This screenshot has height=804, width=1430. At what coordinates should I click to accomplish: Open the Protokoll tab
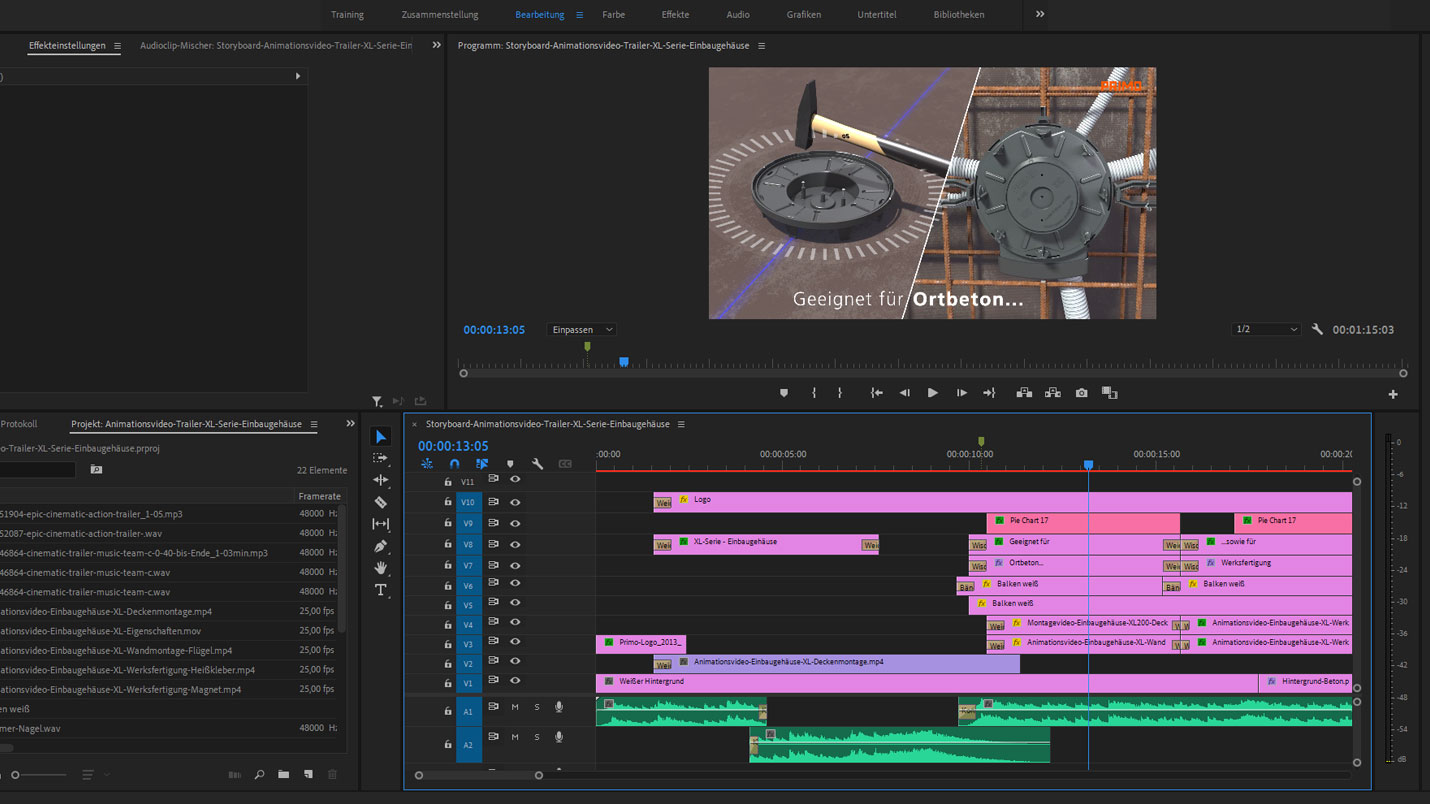[x=18, y=424]
